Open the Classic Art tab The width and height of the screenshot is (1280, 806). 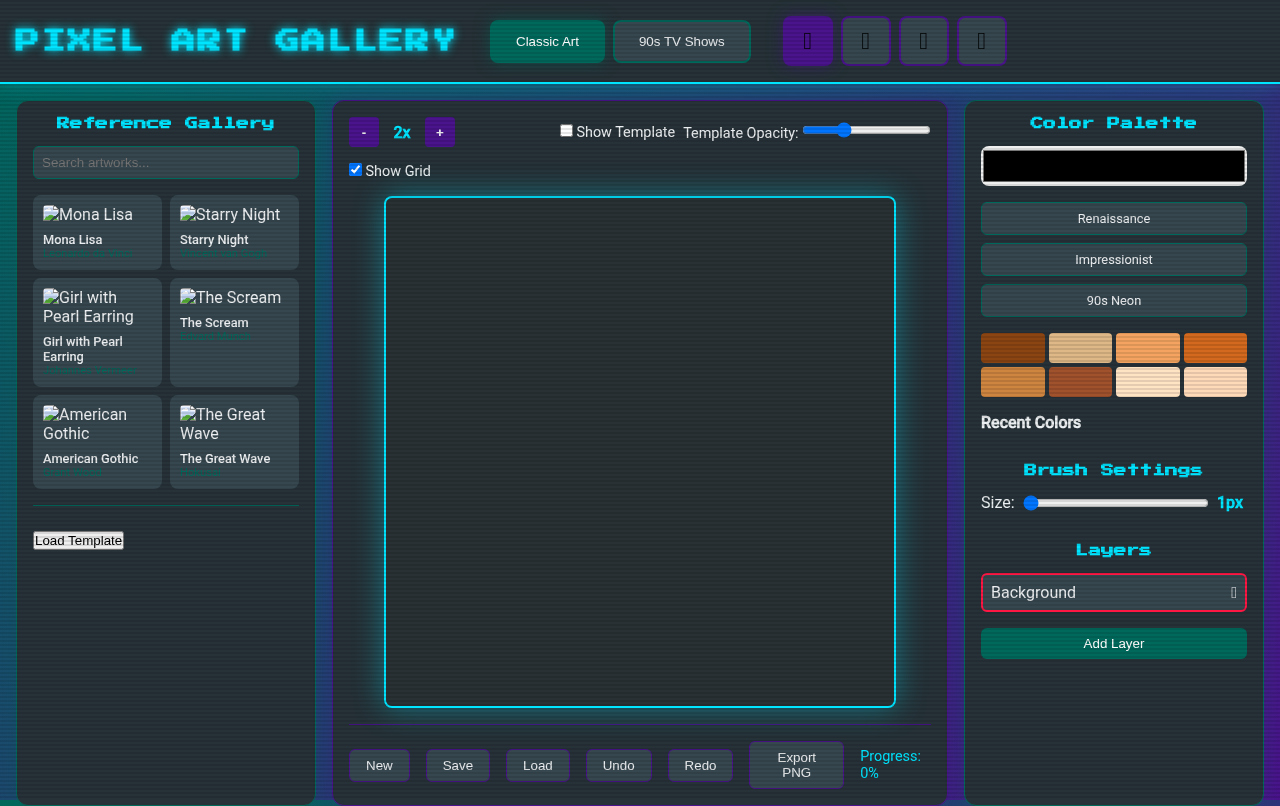pos(547,41)
